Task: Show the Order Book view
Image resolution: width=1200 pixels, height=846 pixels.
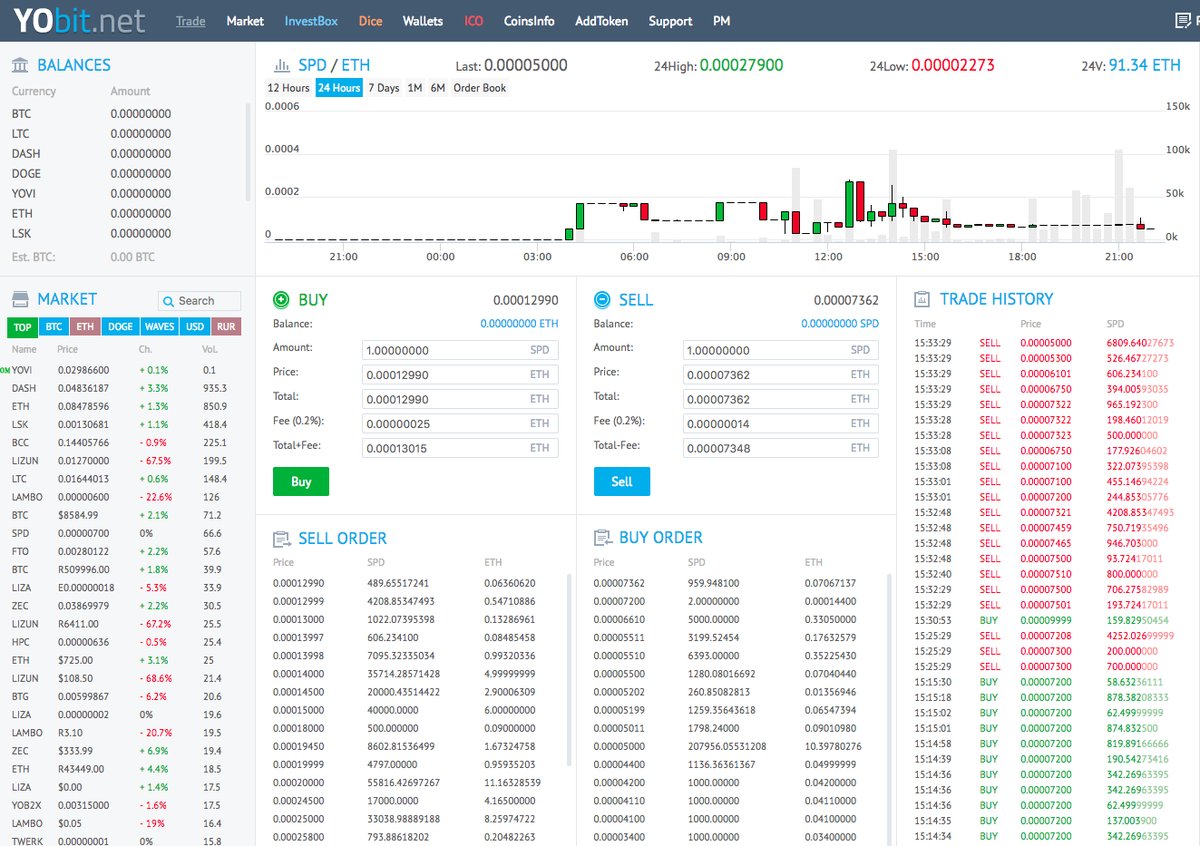Action: point(480,88)
